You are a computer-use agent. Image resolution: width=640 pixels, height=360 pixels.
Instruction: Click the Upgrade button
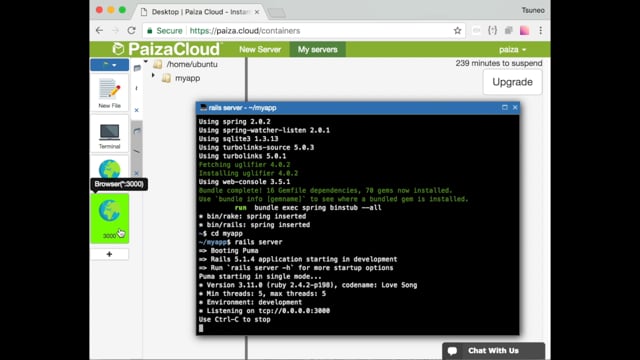point(512,82)
